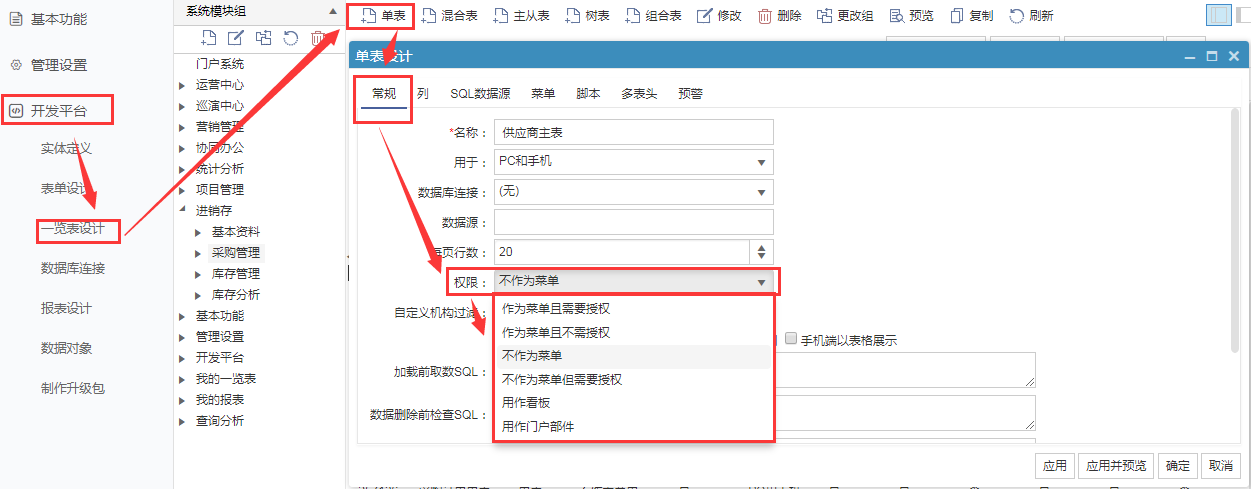Click the 复制 copy toolbar icon
Viewport: 1251px width, 489px height.
click(x=957, y=16)
